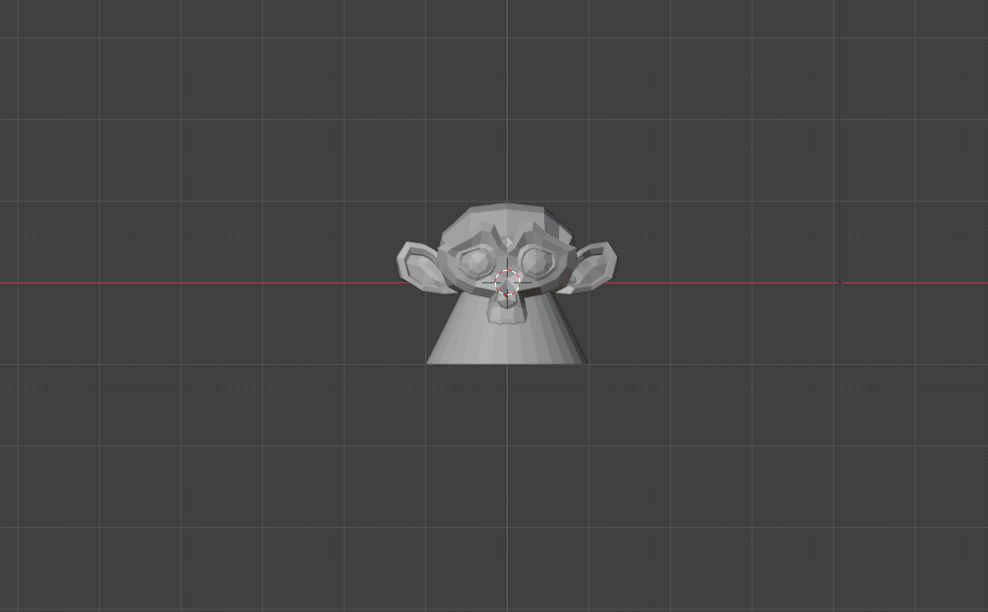Click the outer tip of the left-side ear
Image resolution: width=988 pixels, height=612 pixels.
(x=400, y=260)
